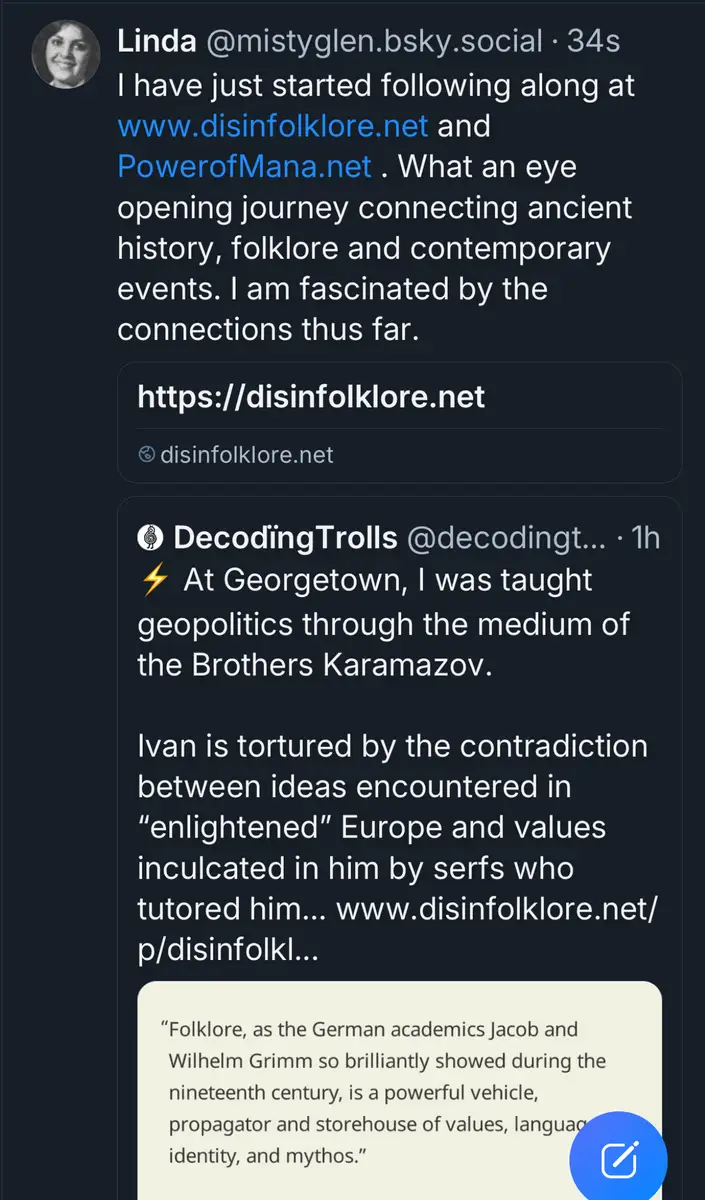Screen dimensions: 705x1200
Task: Tap the compose new post button
Action: (618, 1161)
